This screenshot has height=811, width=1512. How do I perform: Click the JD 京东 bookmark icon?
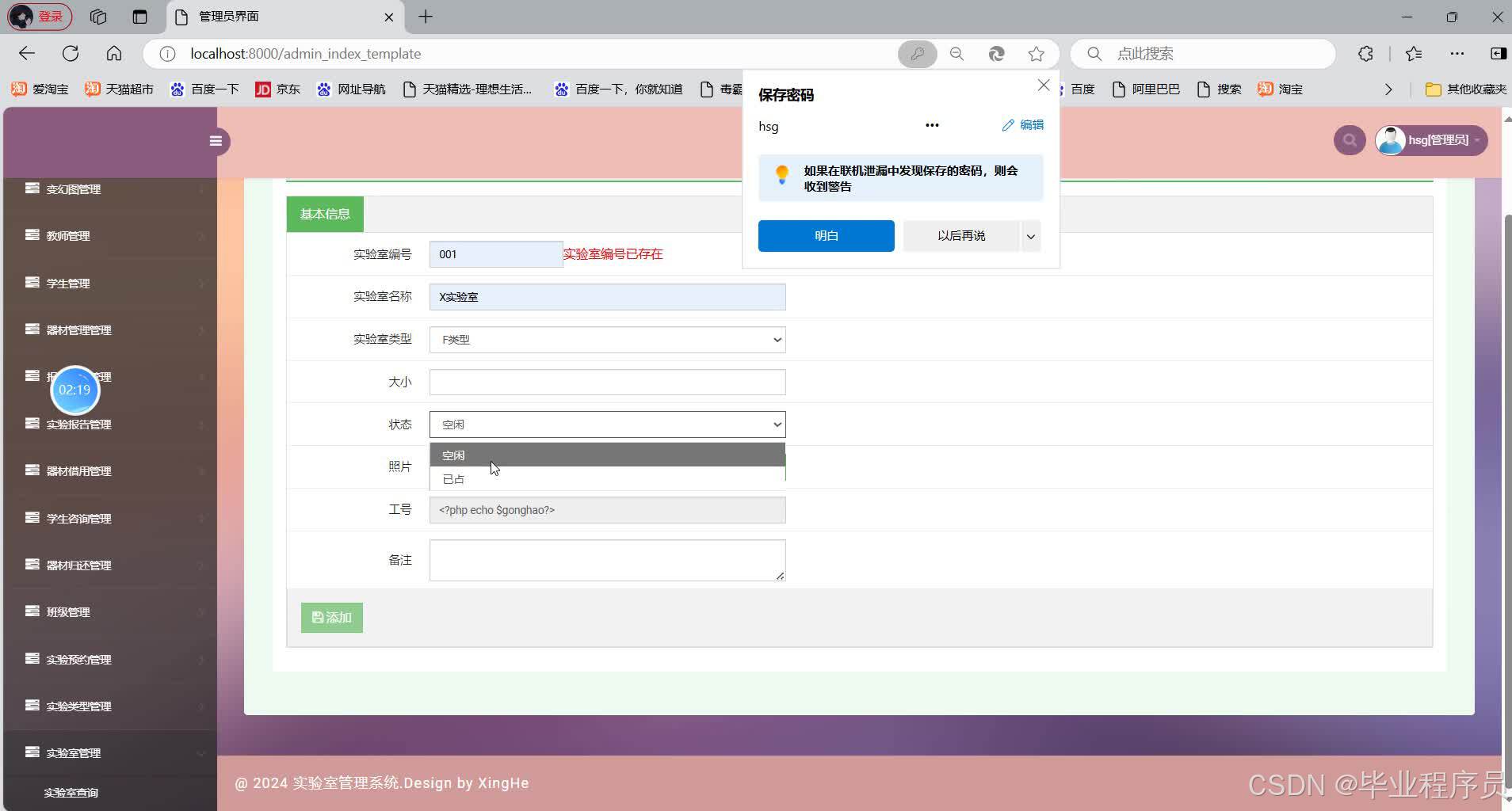coord(262,89)
